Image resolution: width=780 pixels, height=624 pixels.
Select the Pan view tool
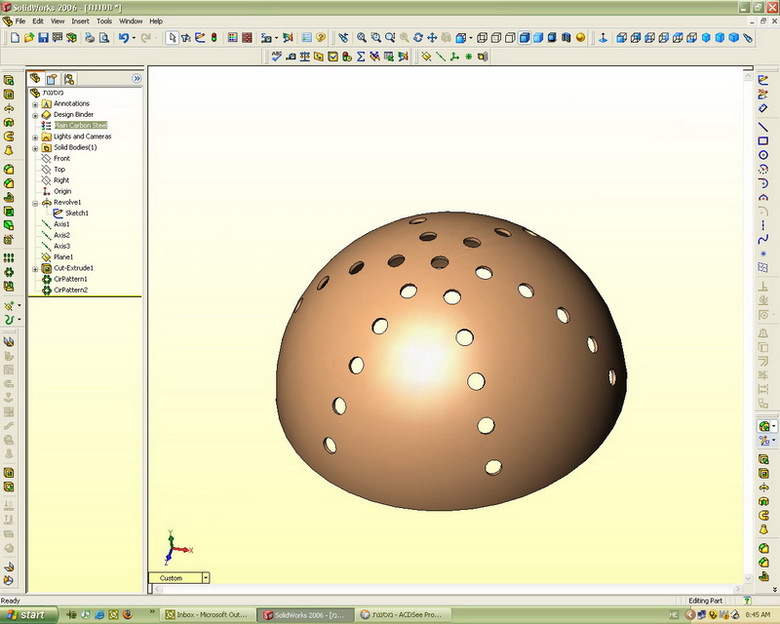point(432,38)
